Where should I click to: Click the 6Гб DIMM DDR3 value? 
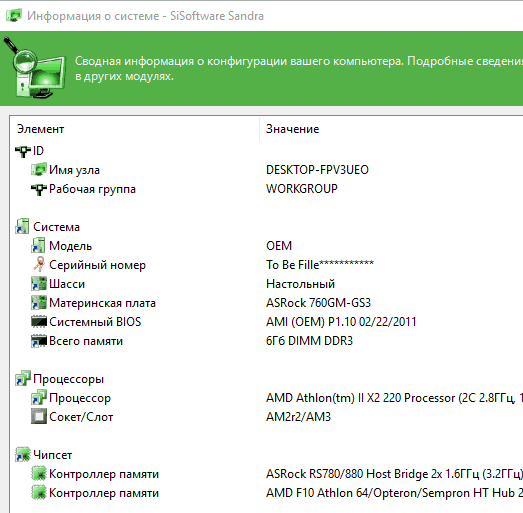[309, 341]
